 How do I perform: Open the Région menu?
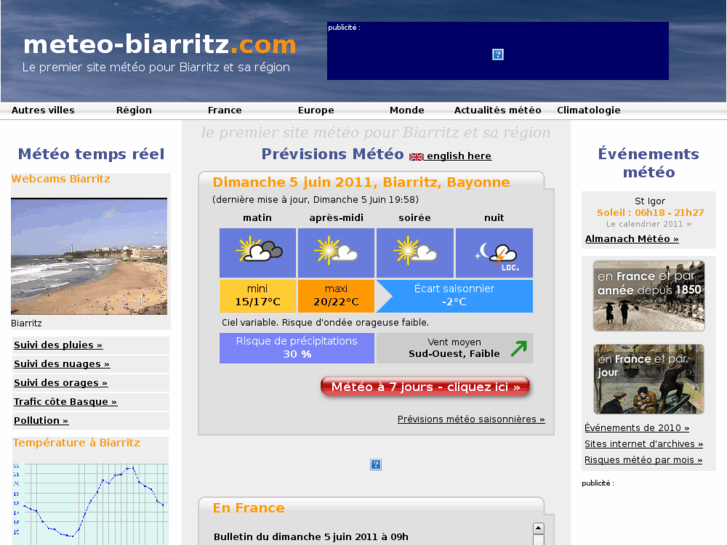tap(134, 110)
